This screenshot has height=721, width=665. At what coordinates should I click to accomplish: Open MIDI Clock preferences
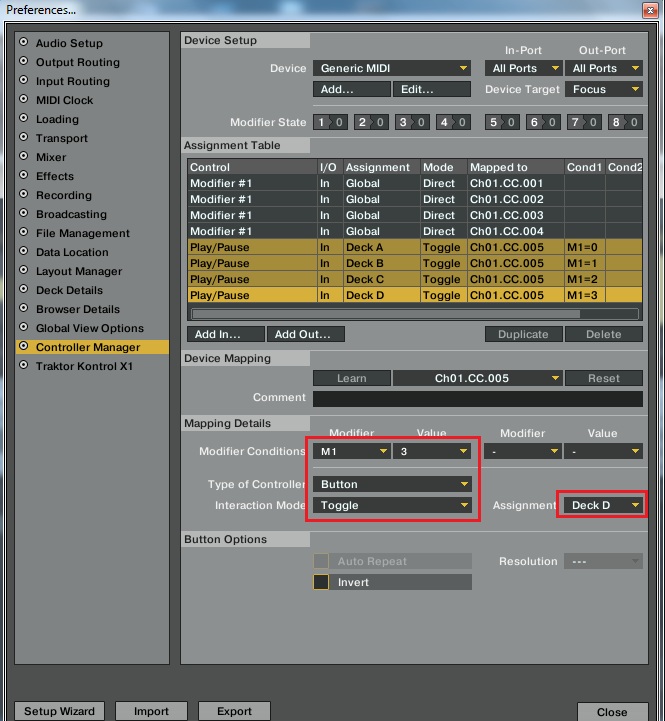point(64,100)
